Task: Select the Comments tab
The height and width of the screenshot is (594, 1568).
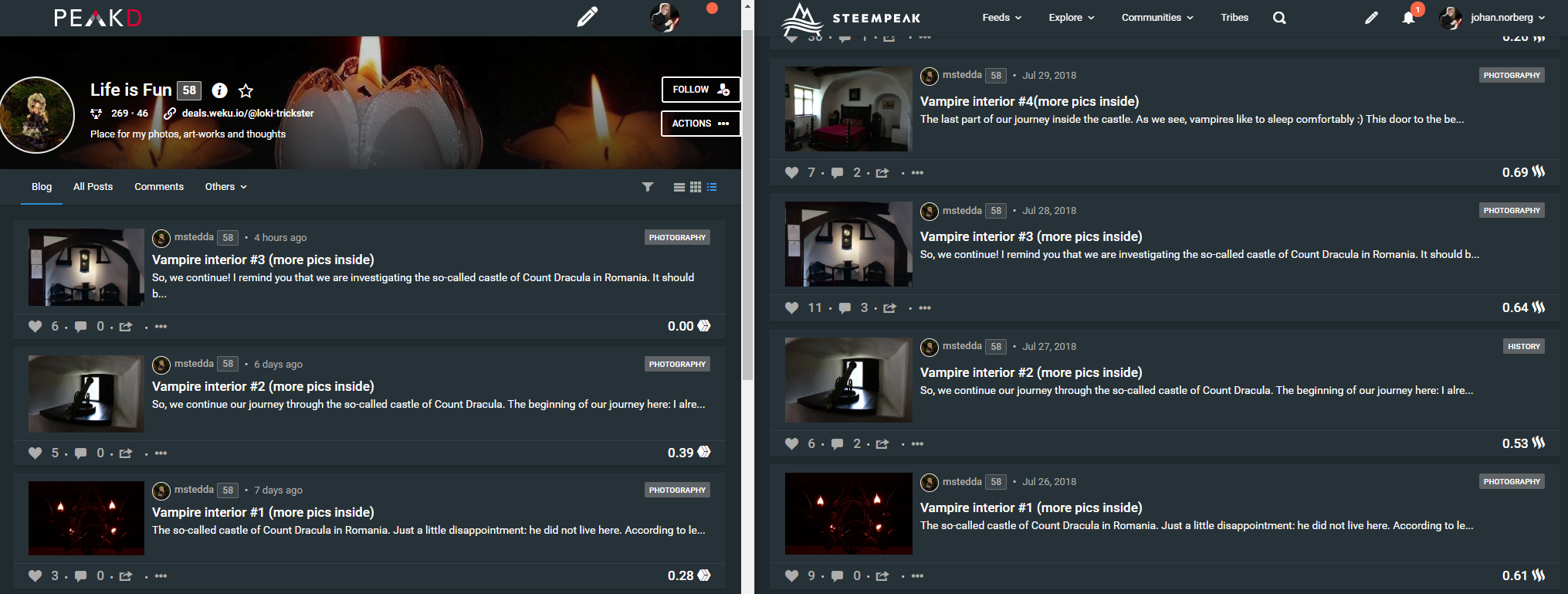Action: (x=159, y=187)
